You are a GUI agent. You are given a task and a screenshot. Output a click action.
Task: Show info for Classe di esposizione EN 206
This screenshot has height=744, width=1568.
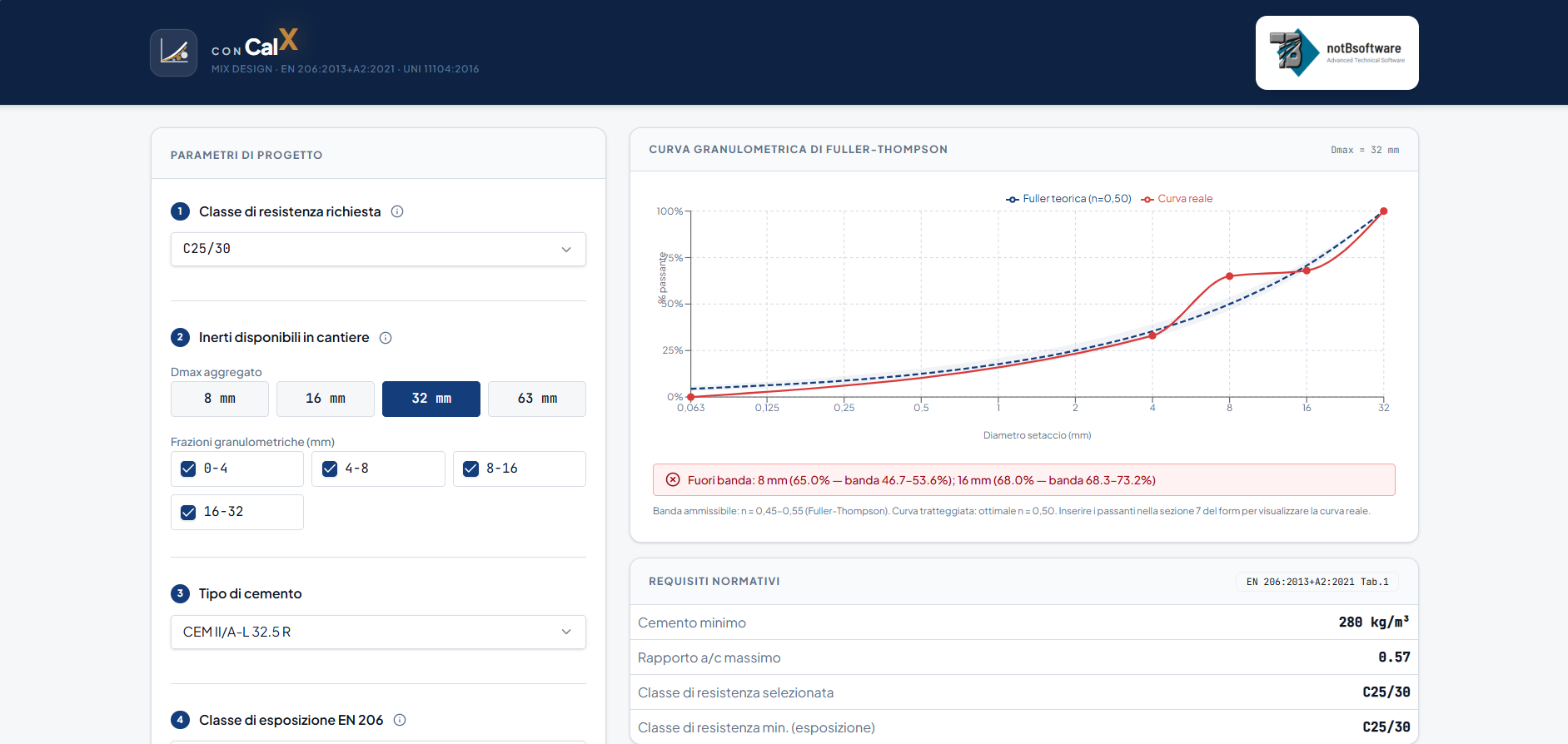(x=400, y=720)
